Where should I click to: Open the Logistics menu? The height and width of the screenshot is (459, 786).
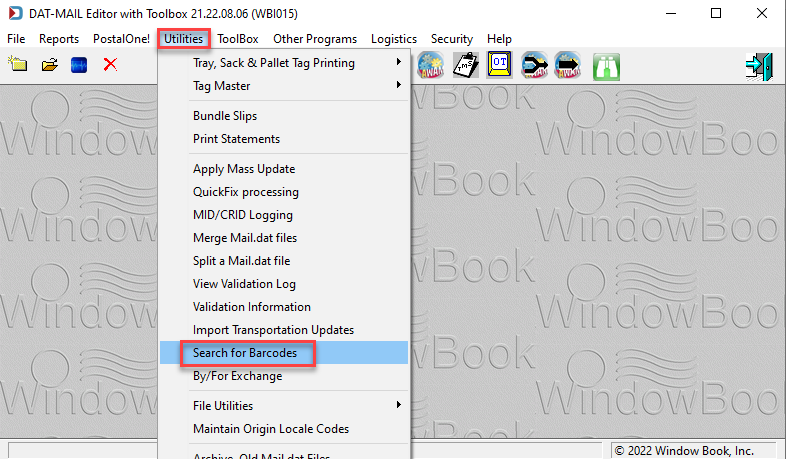click(x=394, y=39)
